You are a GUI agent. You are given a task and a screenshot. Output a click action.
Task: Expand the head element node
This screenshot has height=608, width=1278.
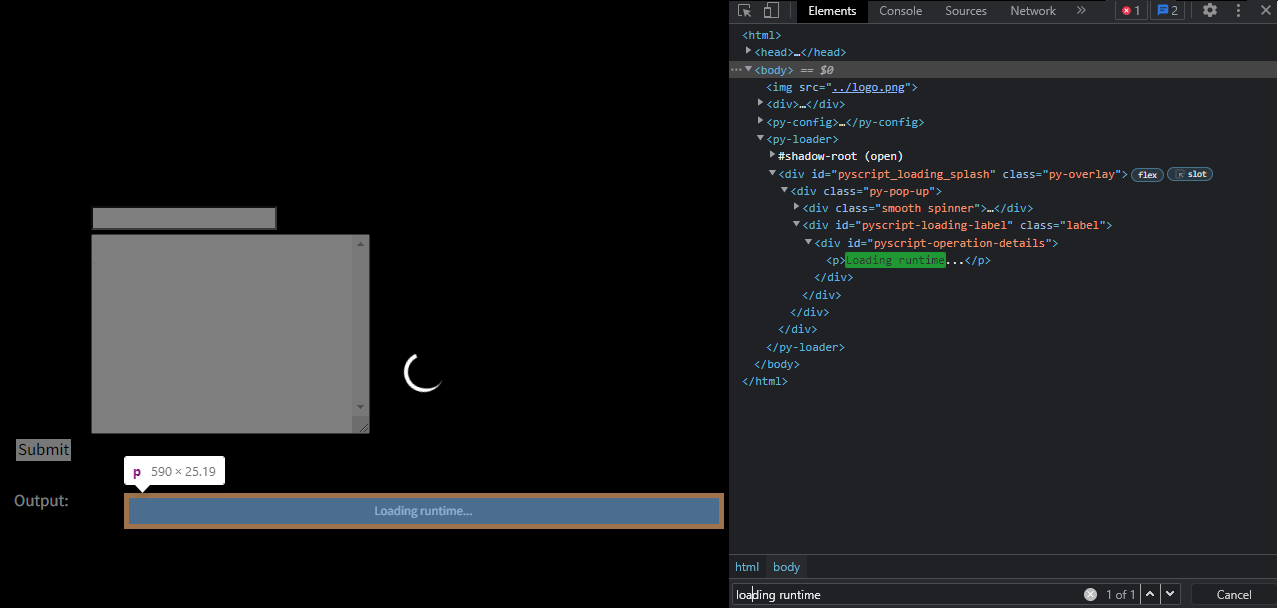749,51
